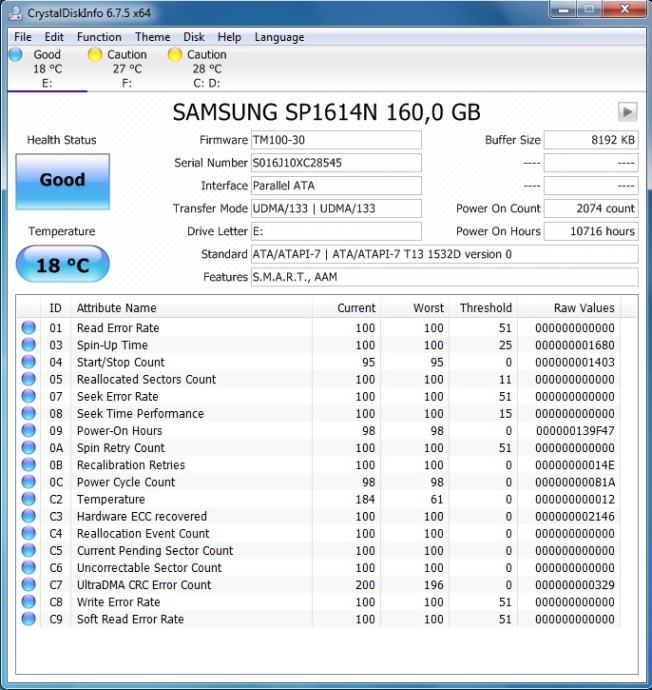This screenshot has height=690, width=652.
Task: Click the 18 °C temperature button
Action: click(x=62, y=264)
